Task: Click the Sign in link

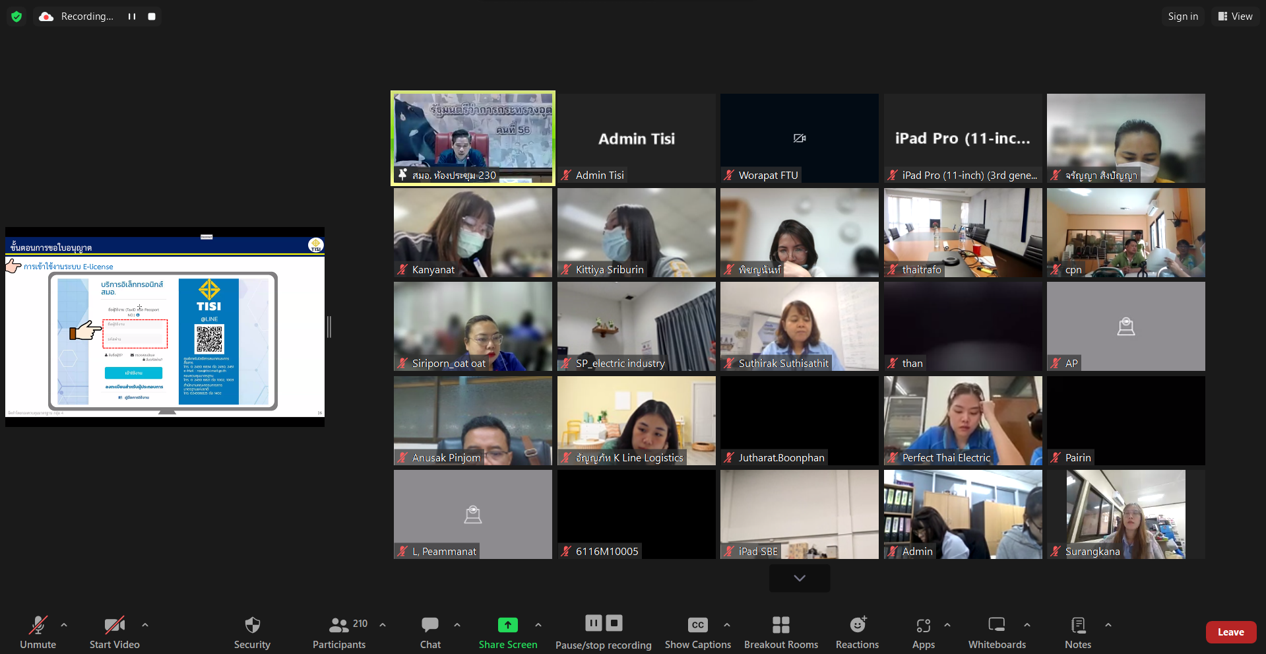Action: (1183, 16)
